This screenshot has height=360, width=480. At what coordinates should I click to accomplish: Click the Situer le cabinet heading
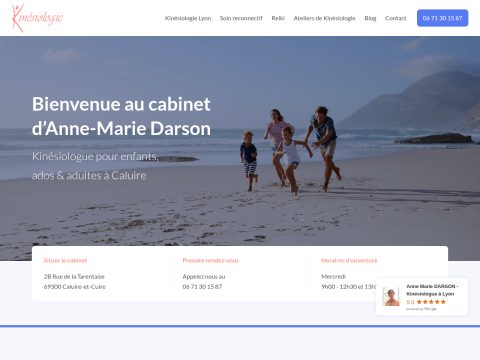pyautogui.click(x=65, y=260)
